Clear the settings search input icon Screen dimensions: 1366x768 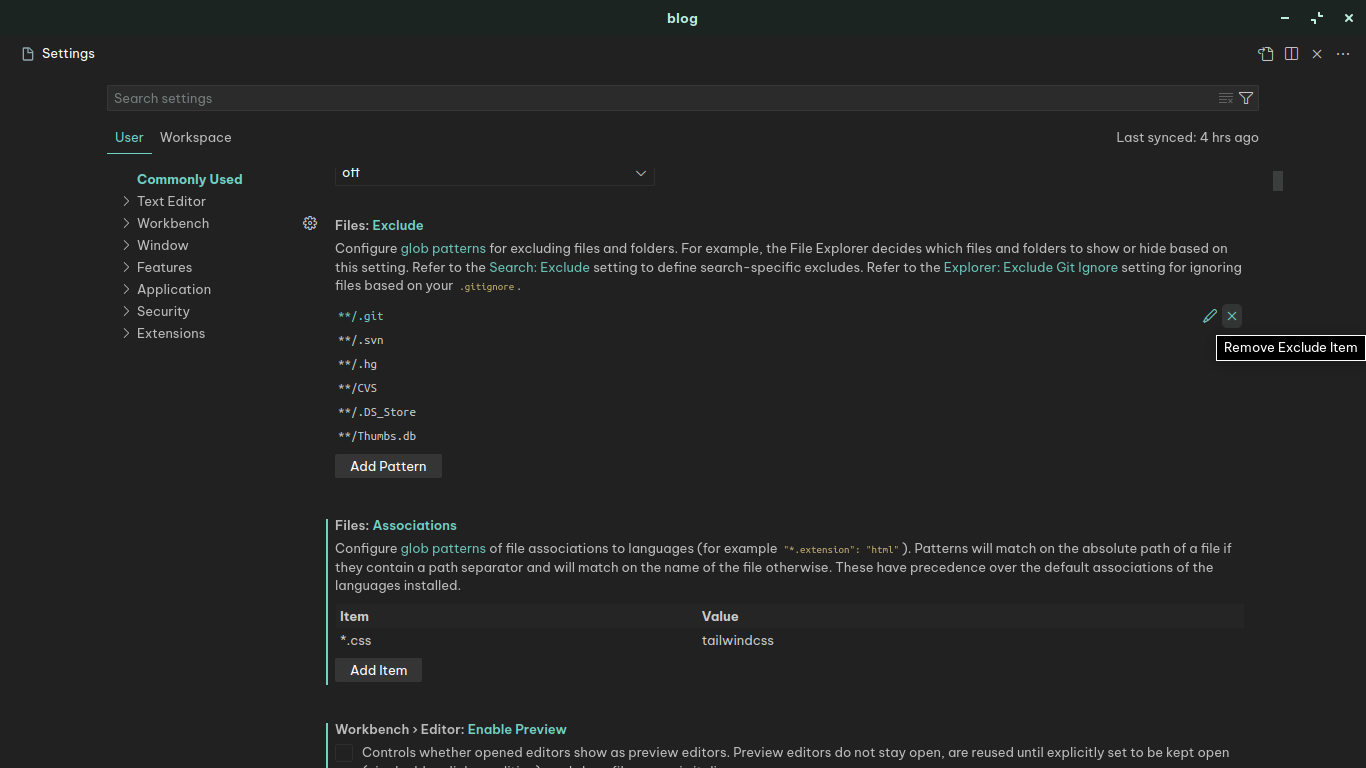(1226, 98)
